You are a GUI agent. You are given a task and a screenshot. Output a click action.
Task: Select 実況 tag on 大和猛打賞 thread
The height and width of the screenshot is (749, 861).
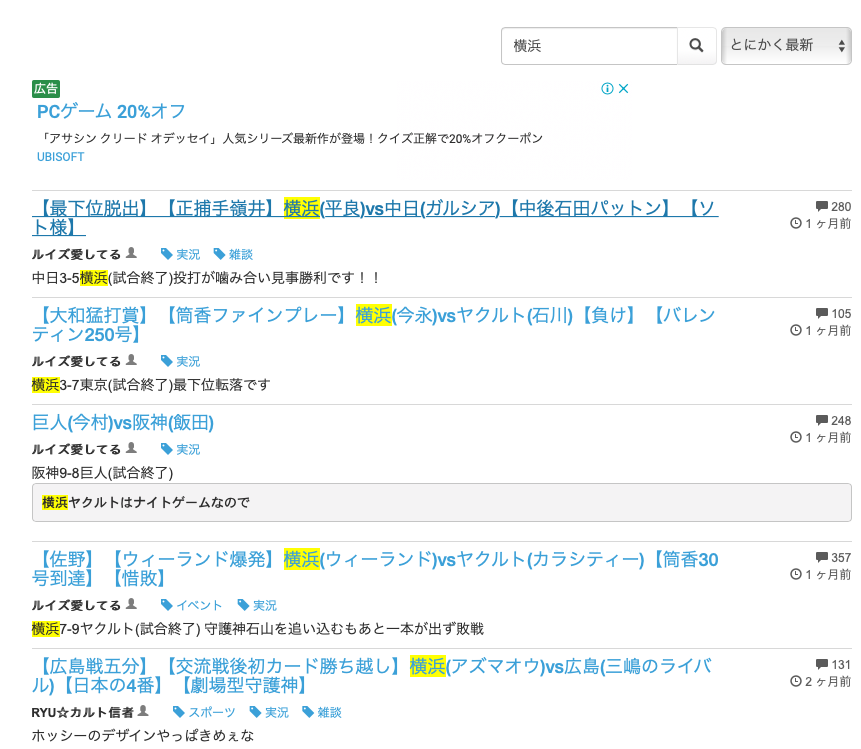tap(181, 361)
